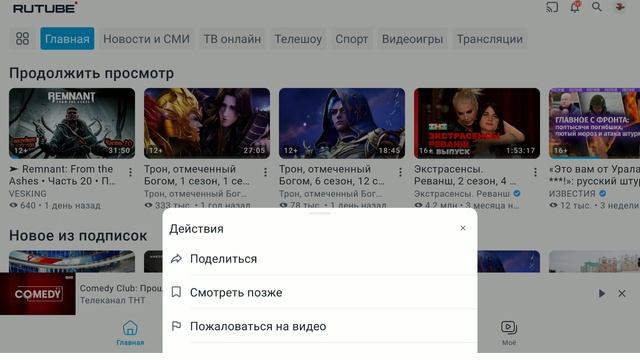This screenshot has height=360, width=640.
Task: Open more options for Трон 1 сезон video
Action: coord(265,173)
